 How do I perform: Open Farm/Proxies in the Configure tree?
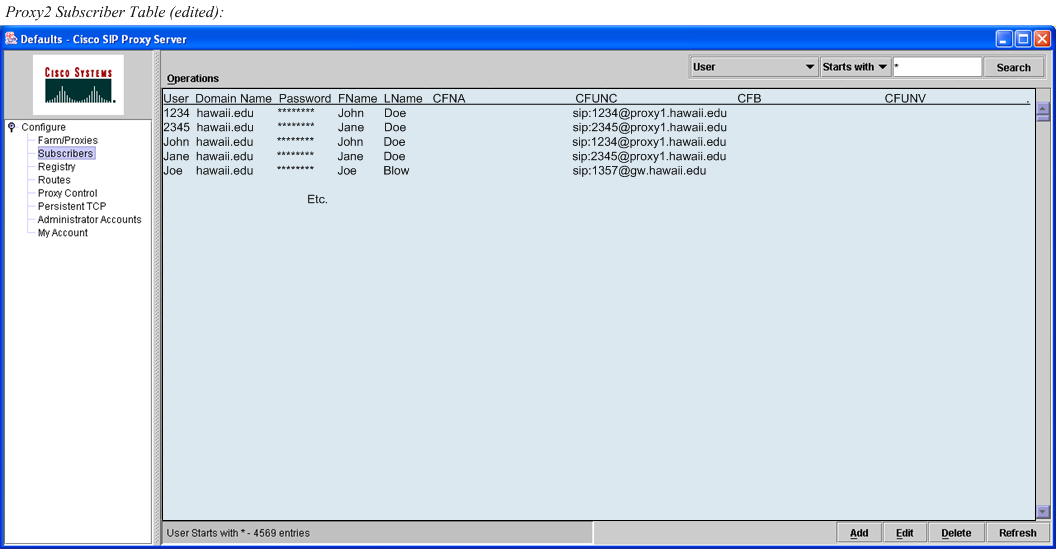click(x=67, y=140)
